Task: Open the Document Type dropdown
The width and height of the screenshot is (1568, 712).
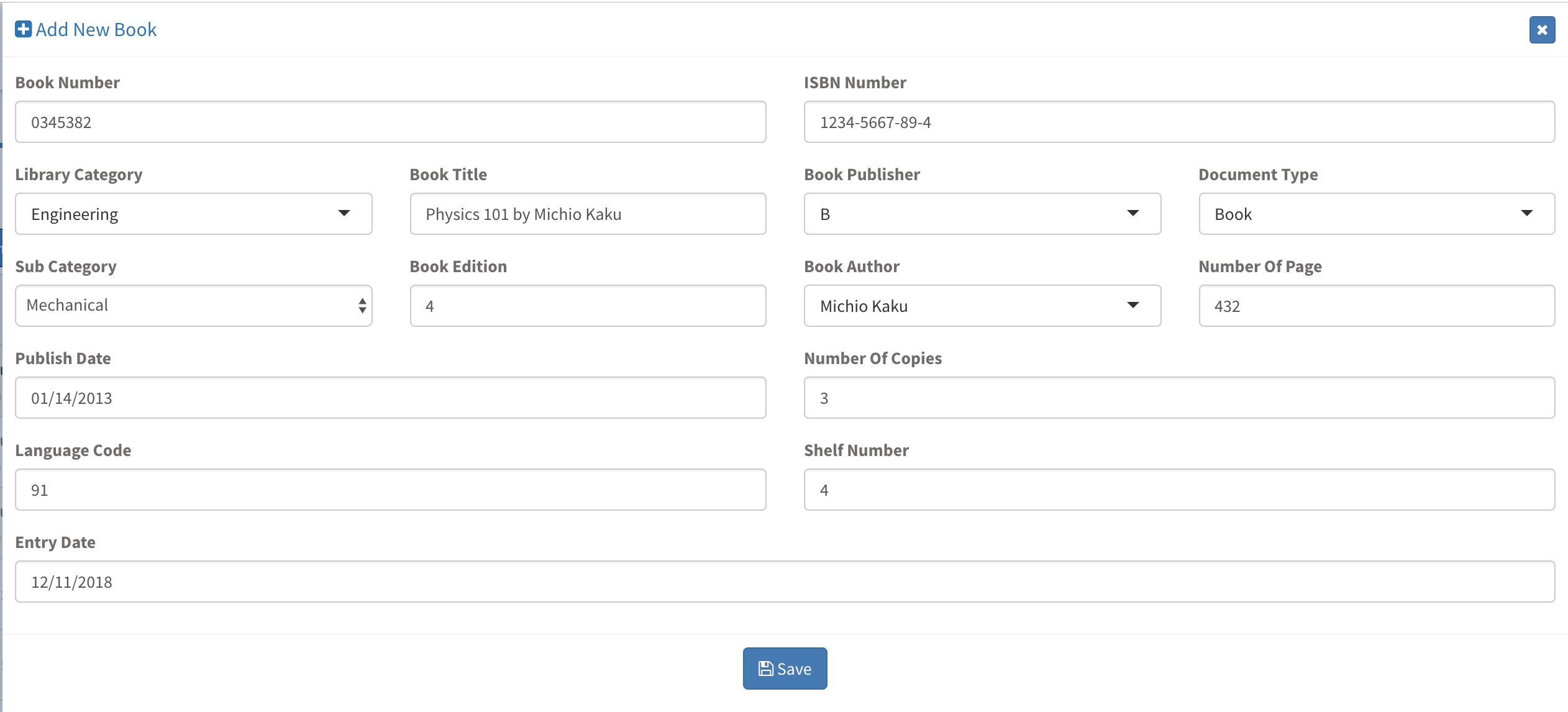Action: click(x=1376, y=214)
